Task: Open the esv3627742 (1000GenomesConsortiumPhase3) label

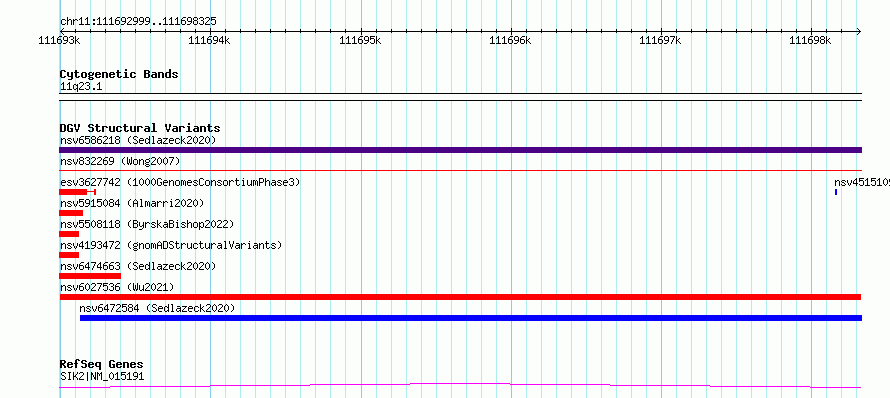Action: 180,182
